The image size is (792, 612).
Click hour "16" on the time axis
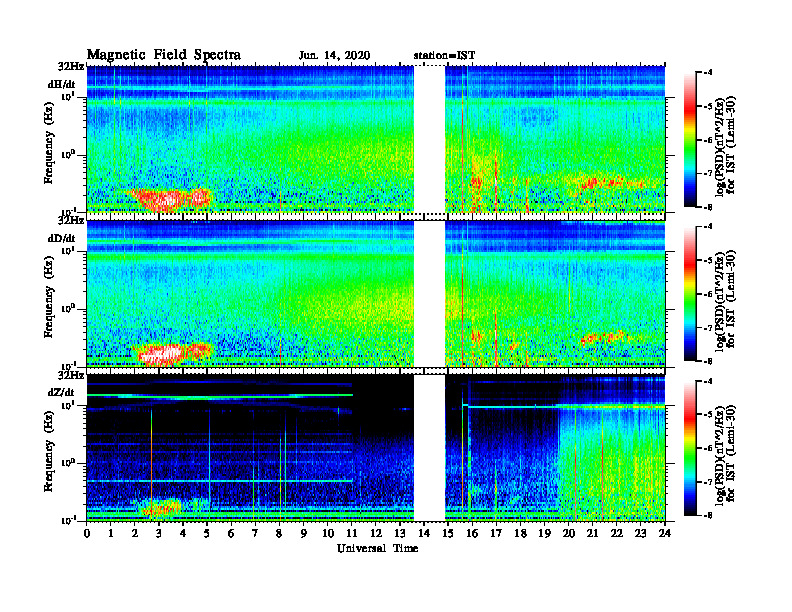(x=472, y=534)
